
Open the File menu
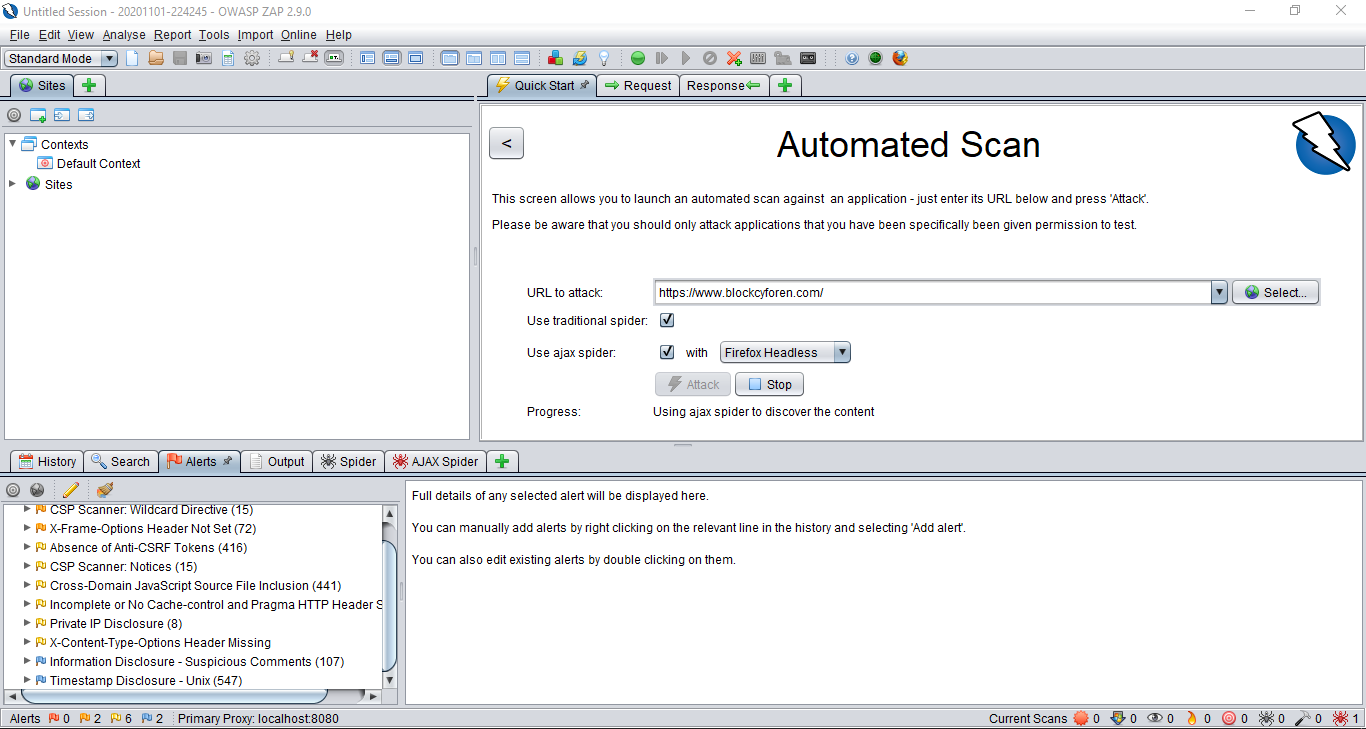[19, 34]
